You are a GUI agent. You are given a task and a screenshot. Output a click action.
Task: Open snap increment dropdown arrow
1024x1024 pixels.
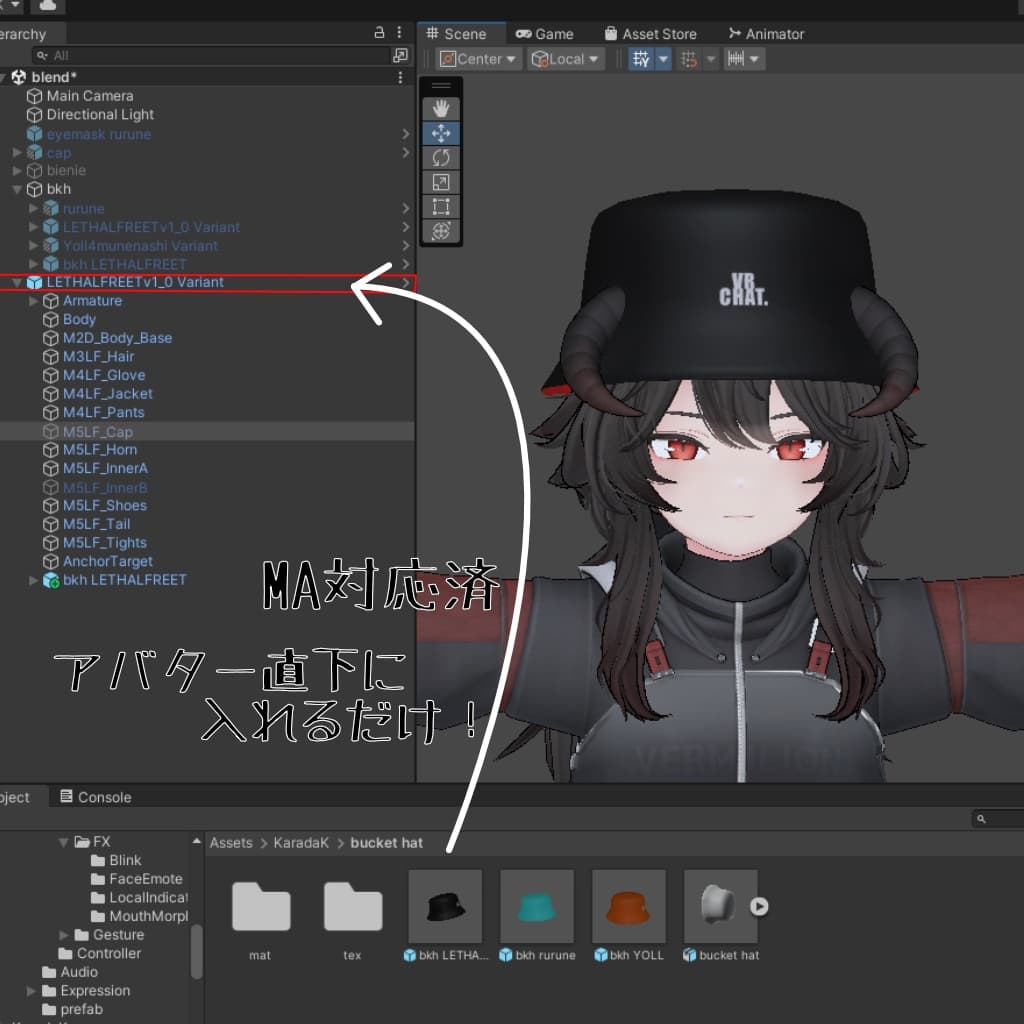point(711,59)
